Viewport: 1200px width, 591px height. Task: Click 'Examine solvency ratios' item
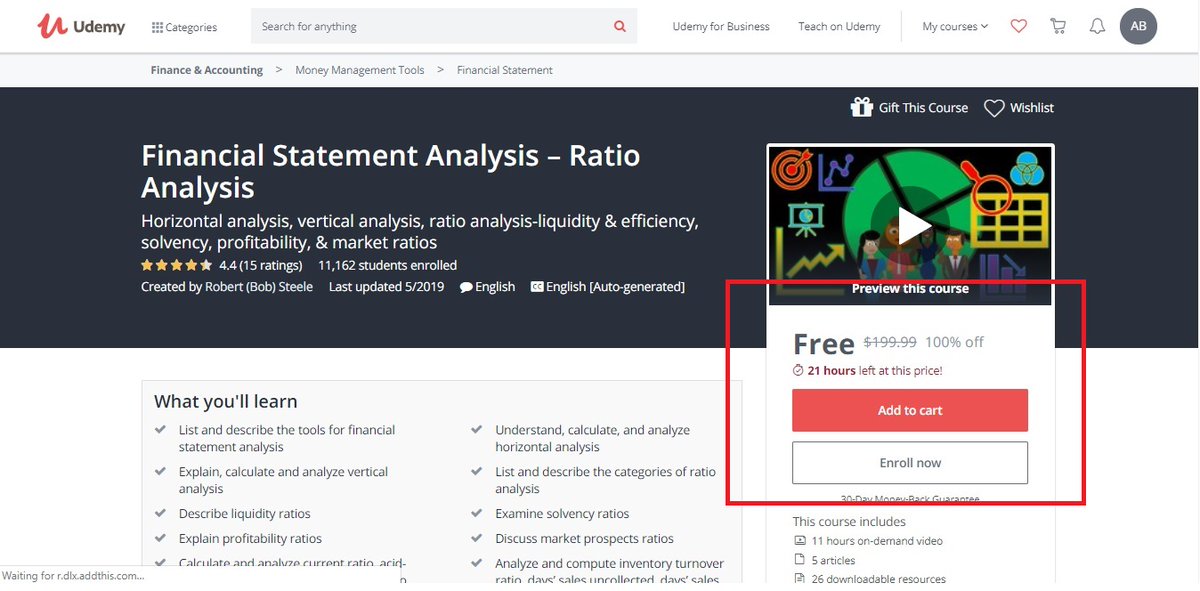pyautogui.click(x=562, y=514)
